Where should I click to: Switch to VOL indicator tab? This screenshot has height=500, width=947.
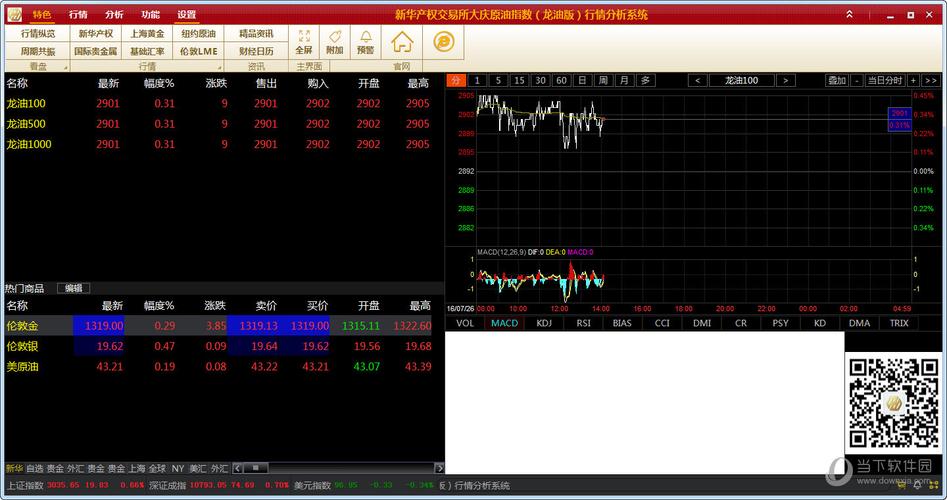click(x=465, y=323)
